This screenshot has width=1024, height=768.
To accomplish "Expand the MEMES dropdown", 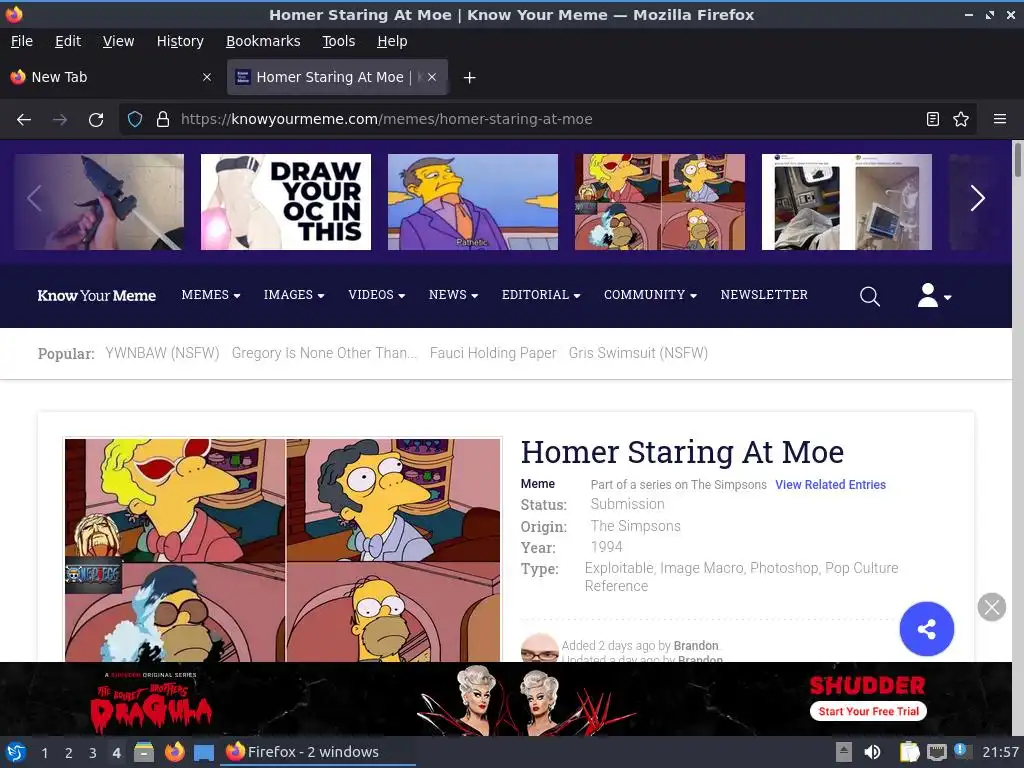I will coord(211,295).
